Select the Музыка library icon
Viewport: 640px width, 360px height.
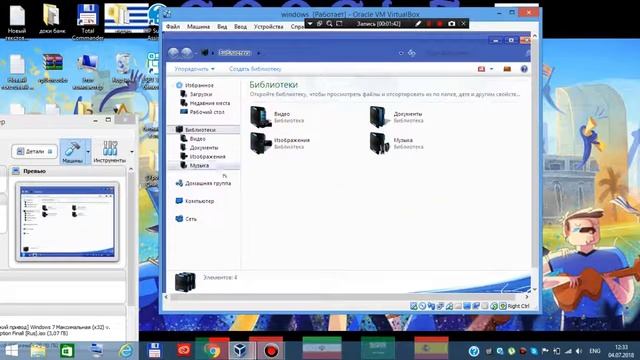click(x=380, y=143)
